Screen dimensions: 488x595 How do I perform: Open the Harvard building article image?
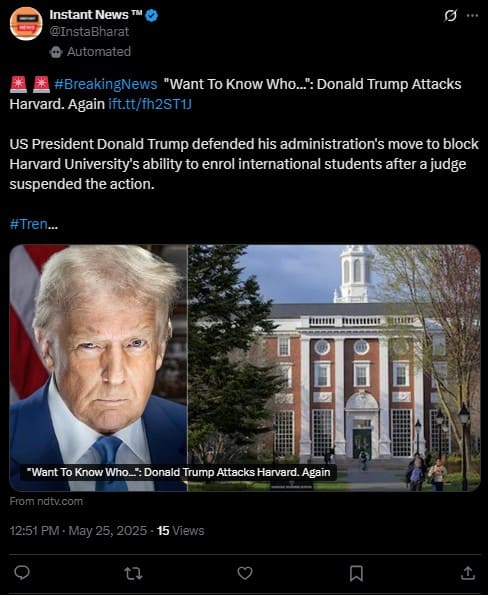245,368
